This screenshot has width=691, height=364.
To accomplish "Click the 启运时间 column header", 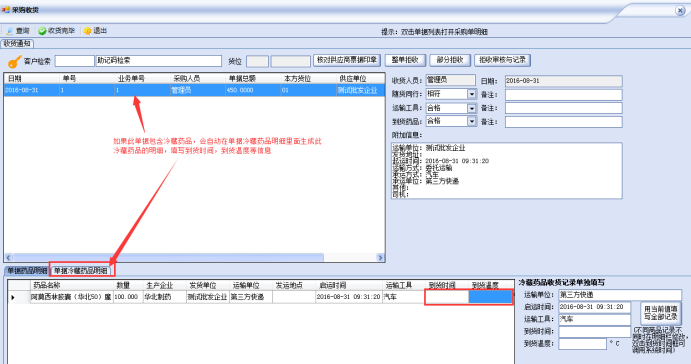I will pos(348,286).
